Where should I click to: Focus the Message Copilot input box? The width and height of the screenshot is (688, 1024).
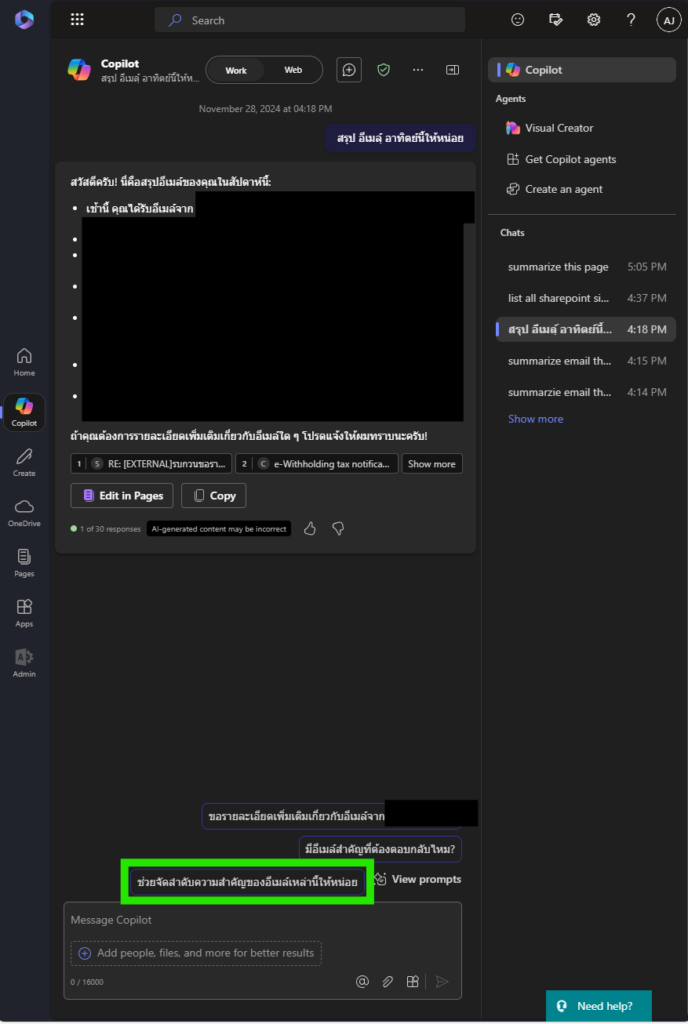[x=262, y=920]
